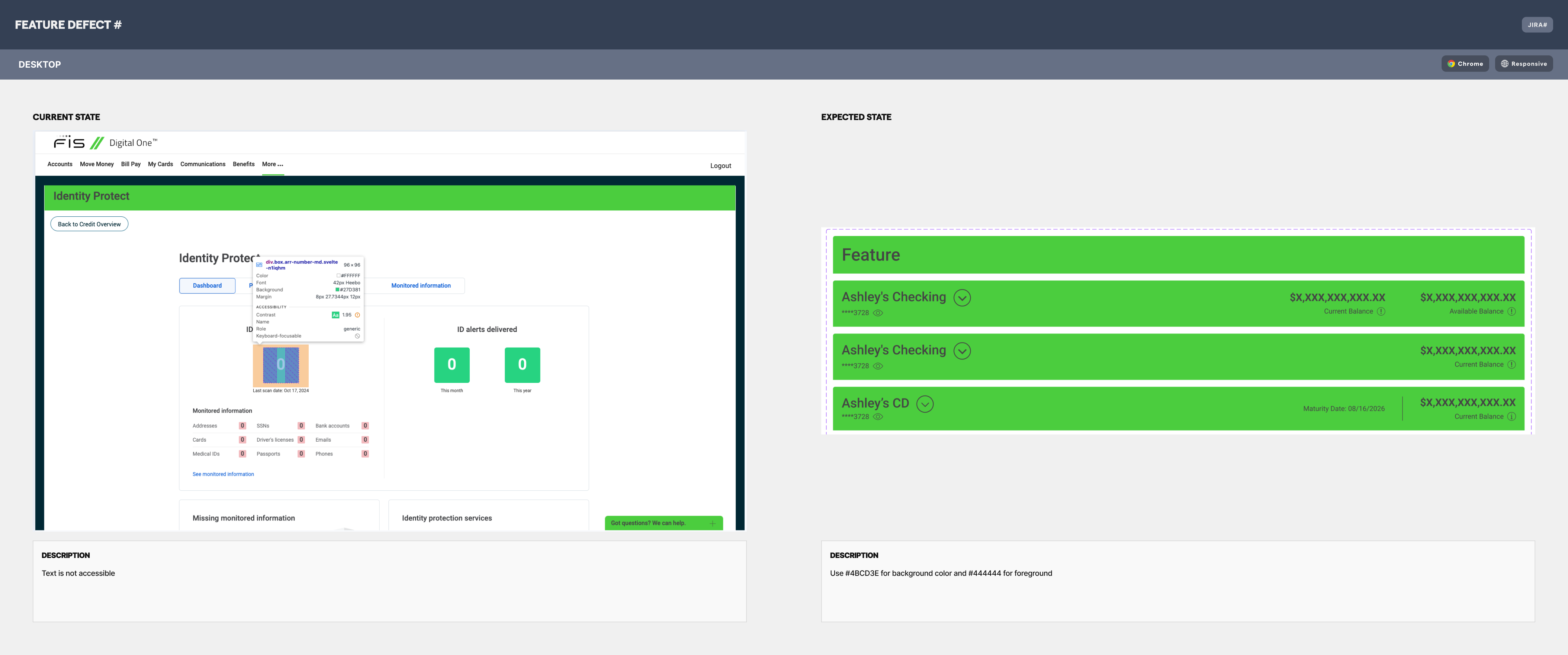Click the Addresses count badge
Image resolution: width=1568 pixels, height=655 pixels.
(x=242, y=426)
